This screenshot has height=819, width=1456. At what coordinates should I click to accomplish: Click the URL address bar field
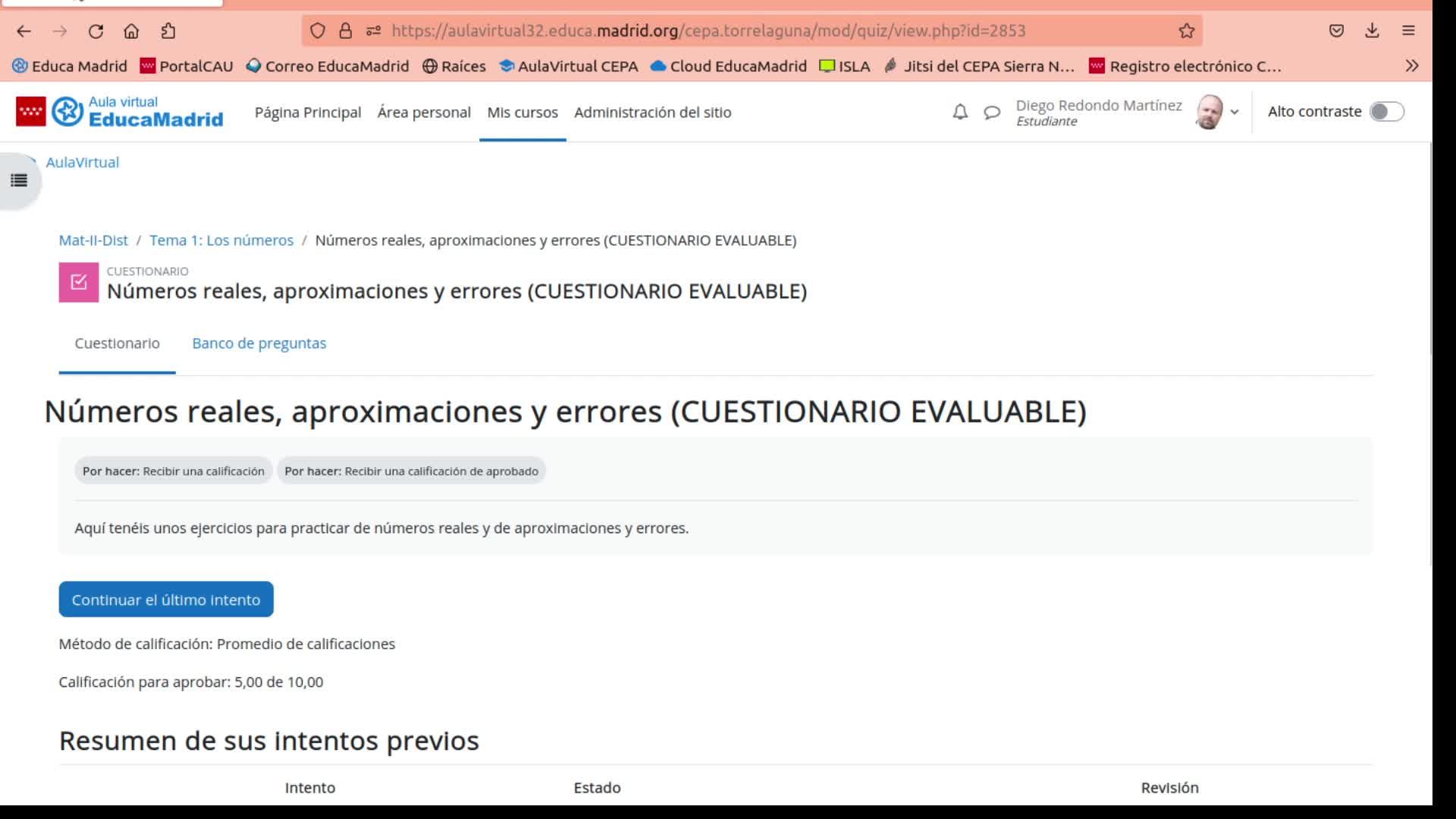(708, 31)
